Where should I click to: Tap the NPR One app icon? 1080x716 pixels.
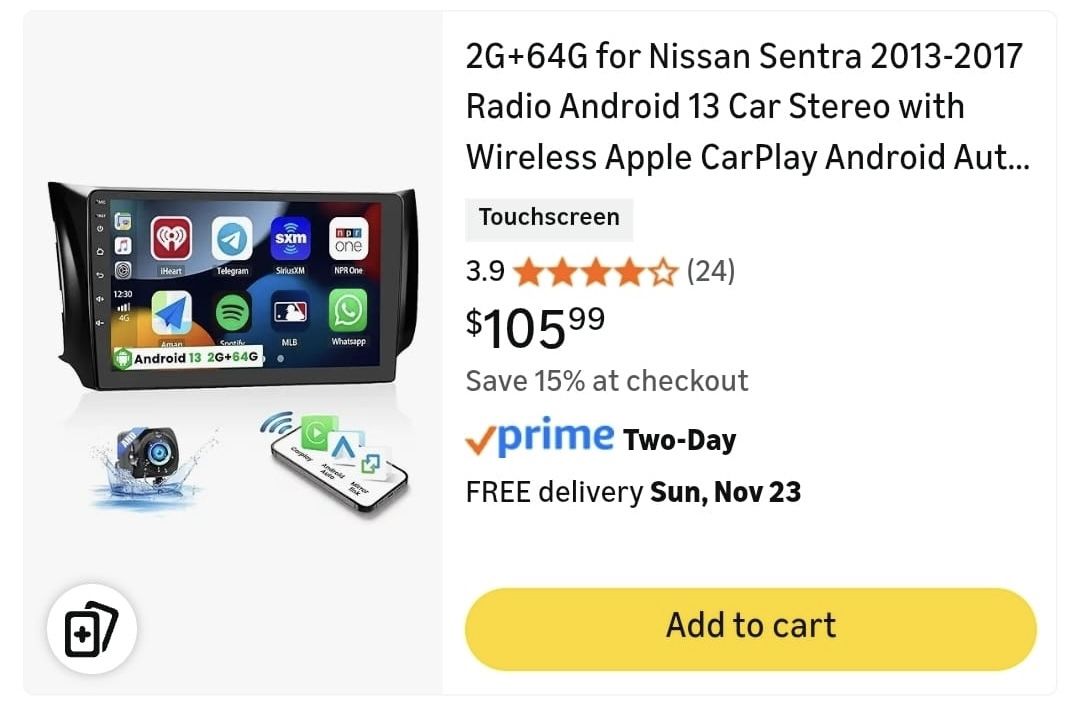tap(348, 240)
